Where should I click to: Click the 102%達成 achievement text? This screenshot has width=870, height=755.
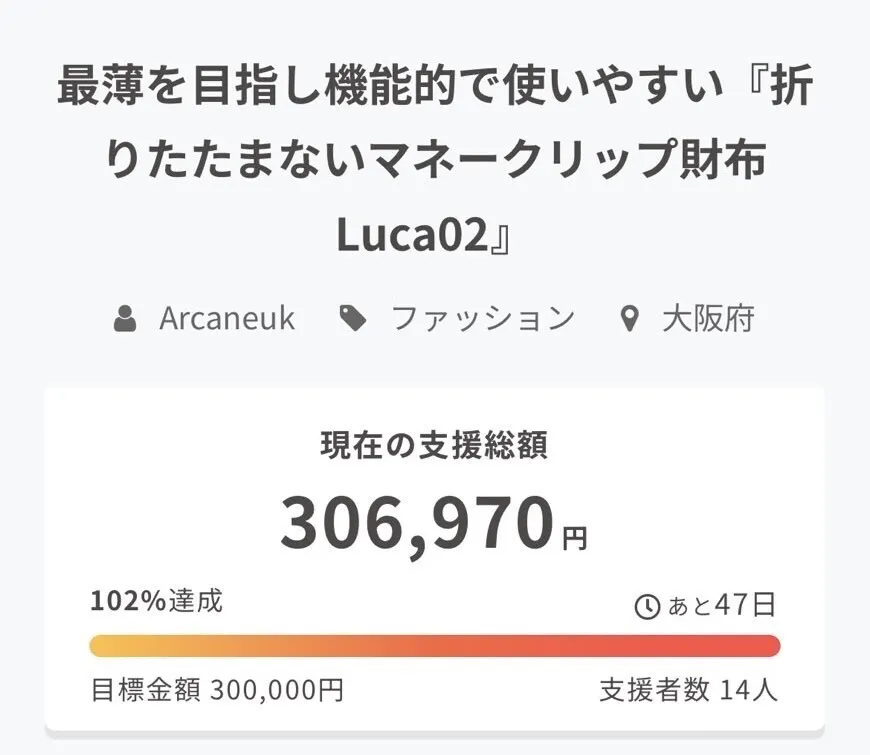point(156,601)
